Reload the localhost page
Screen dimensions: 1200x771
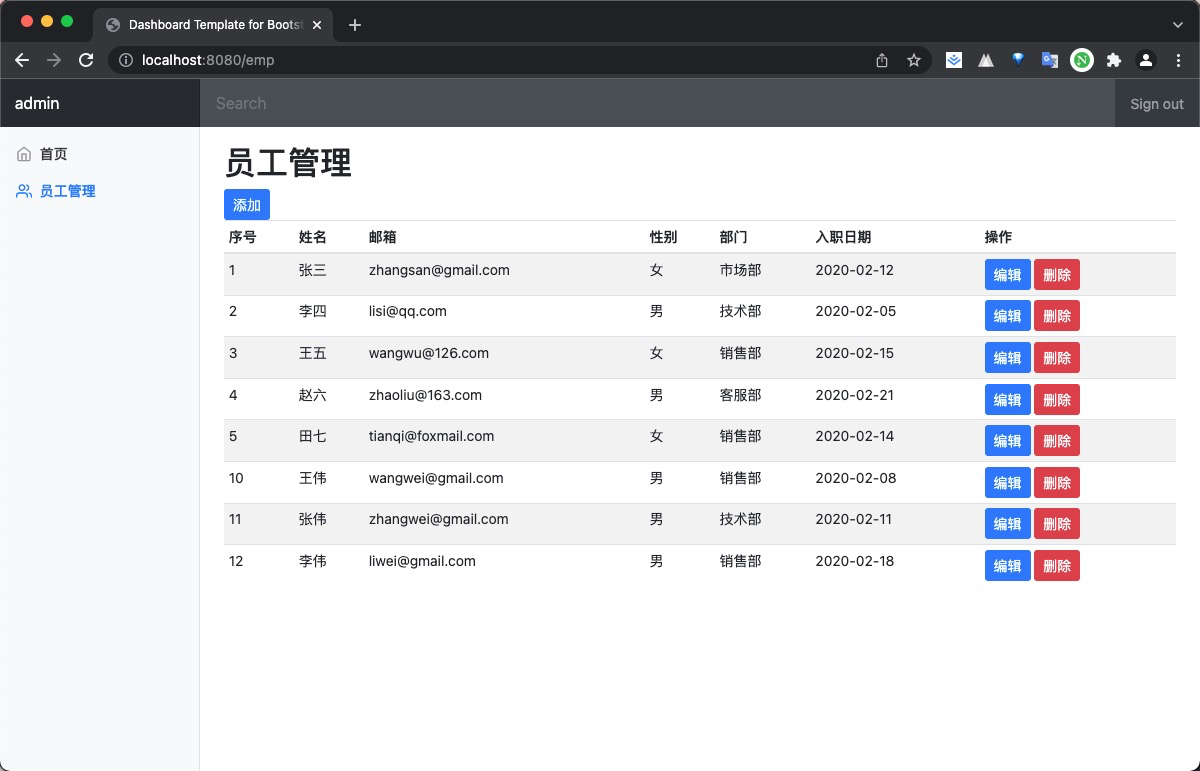click(86, 60)
